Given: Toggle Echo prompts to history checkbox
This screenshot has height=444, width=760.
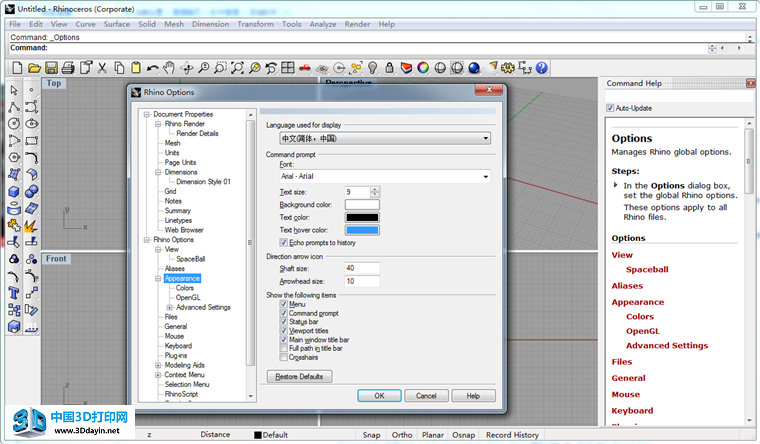Looking at the screenshot, I should point(284,242).
